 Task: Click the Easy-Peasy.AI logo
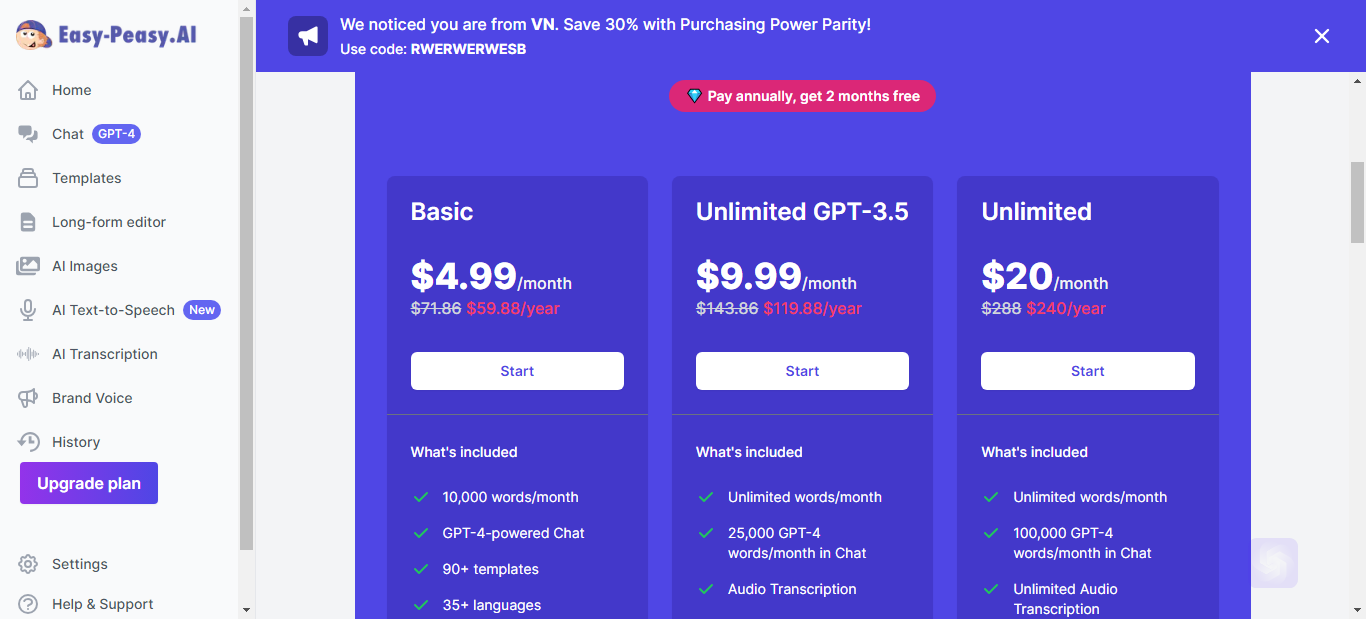(106, 36)
